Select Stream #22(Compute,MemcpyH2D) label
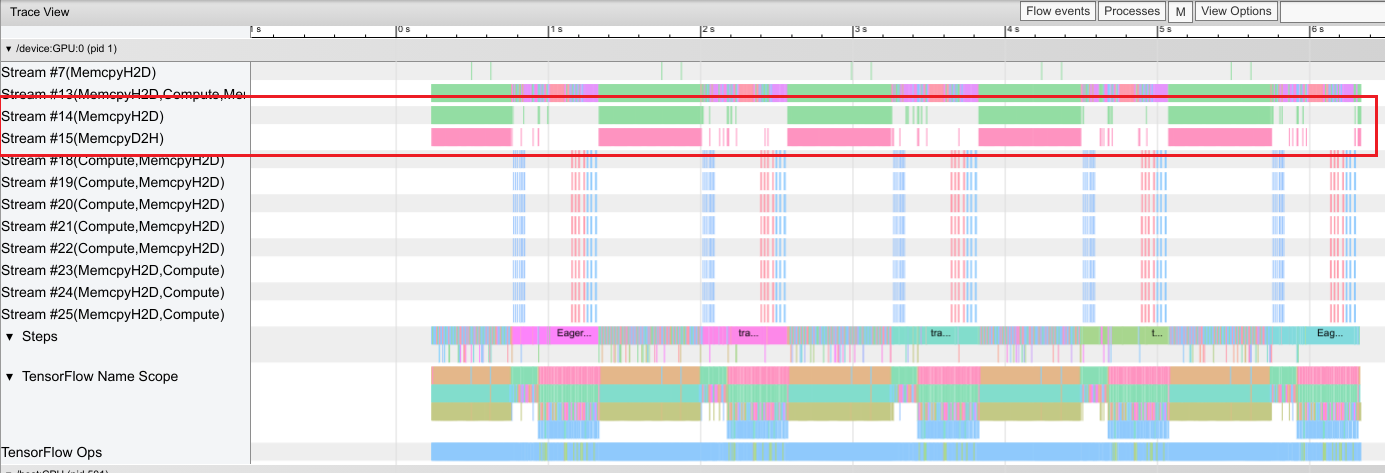1385x473 pixels. (x=113, y=248)
